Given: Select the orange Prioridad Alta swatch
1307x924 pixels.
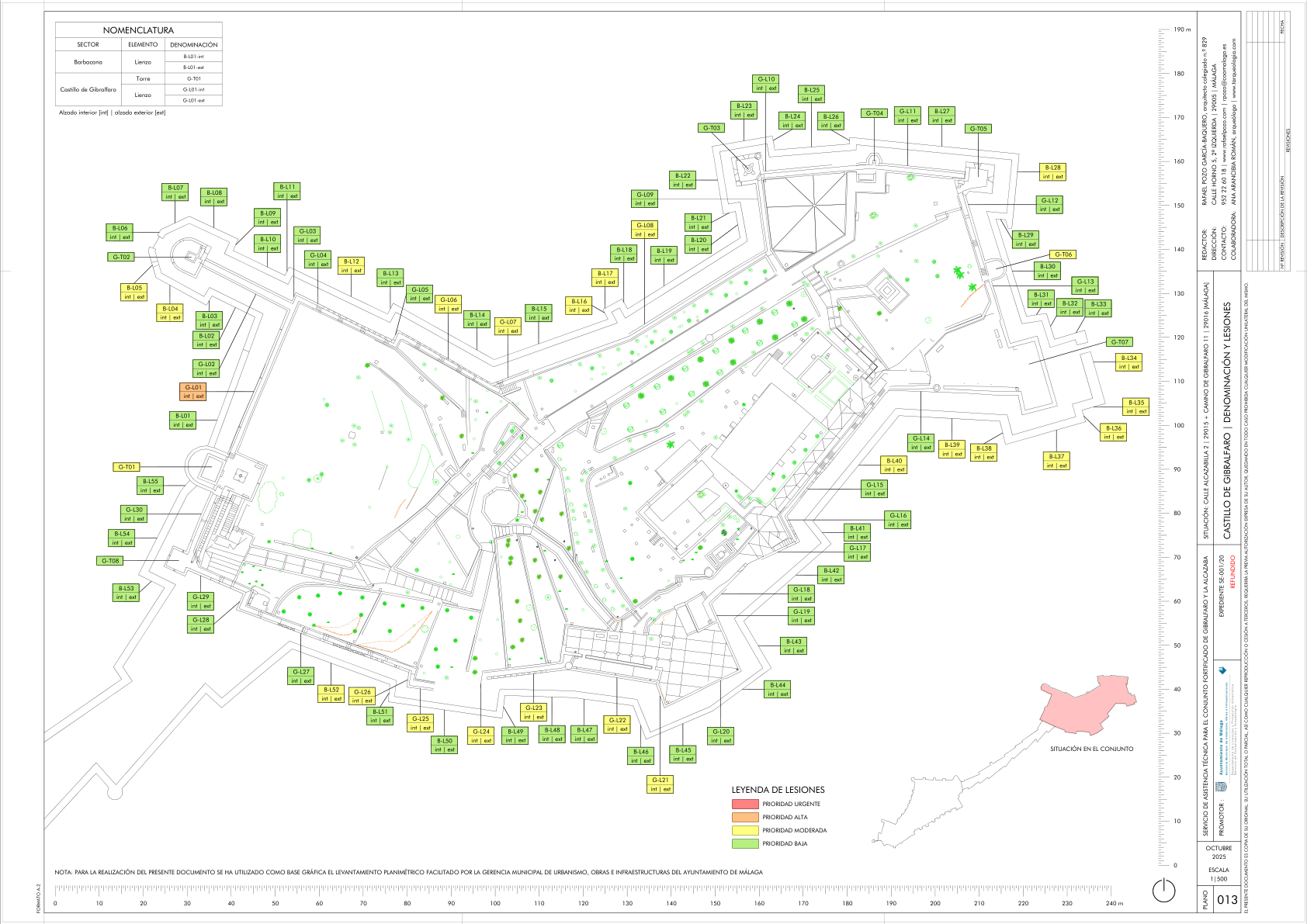Looking at the screenshot, I should click(x=744, y=817).
